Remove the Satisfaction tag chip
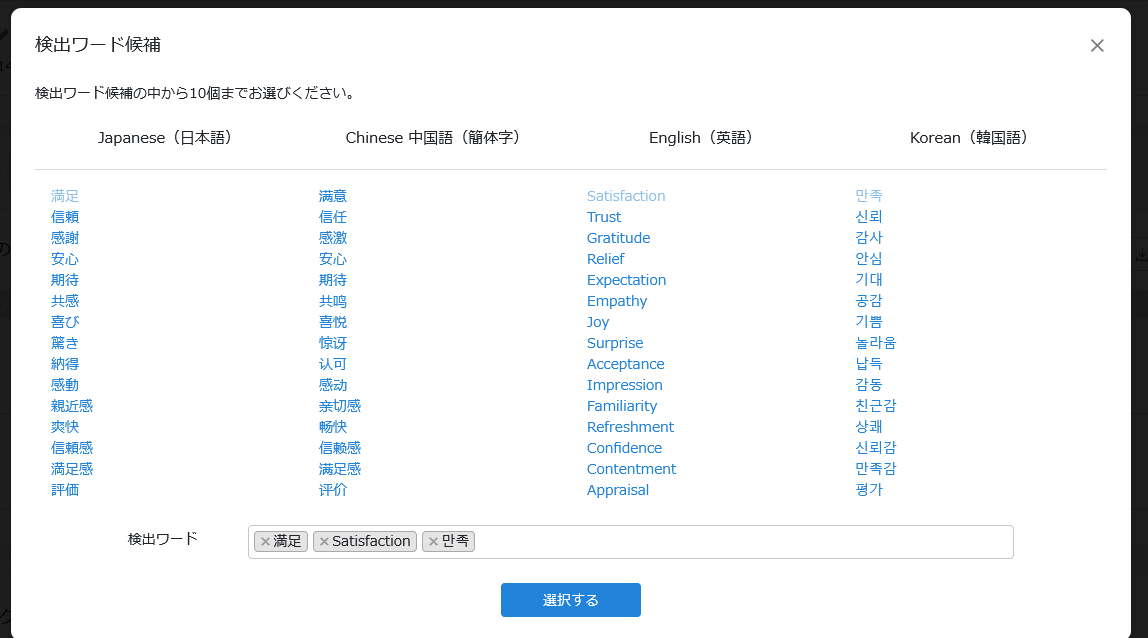Viewport: 1148px width, 638px height. 324,542
